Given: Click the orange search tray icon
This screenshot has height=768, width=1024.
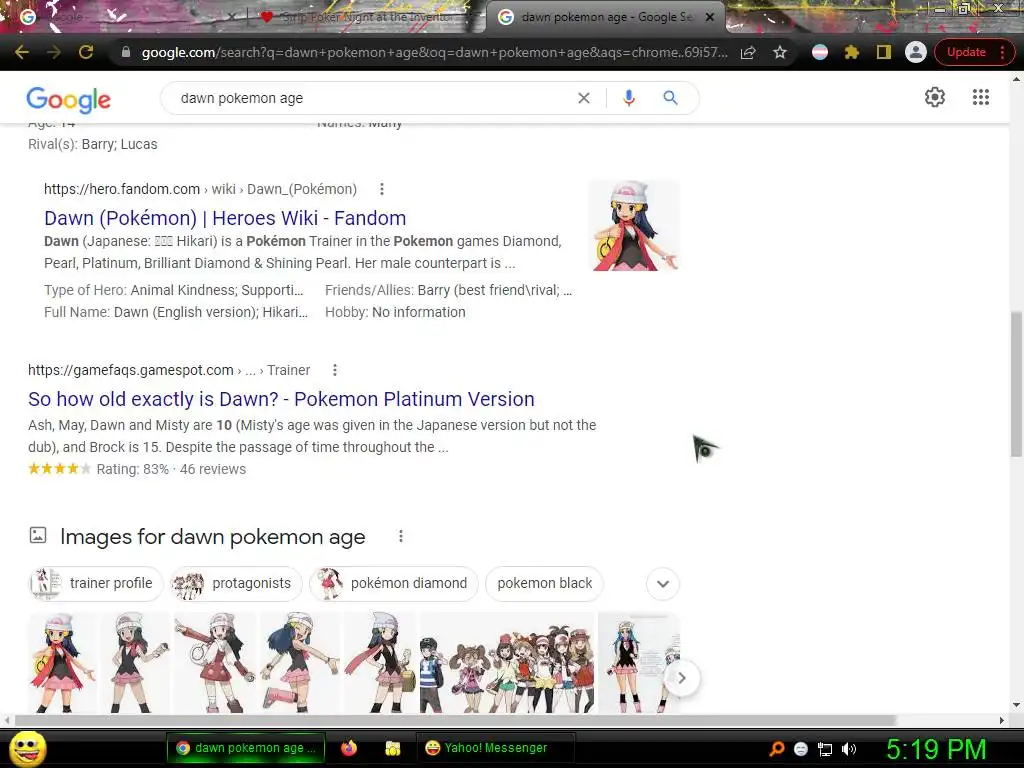Looking at the screenshot, I should pyautogui.click(x=776, y=749).
